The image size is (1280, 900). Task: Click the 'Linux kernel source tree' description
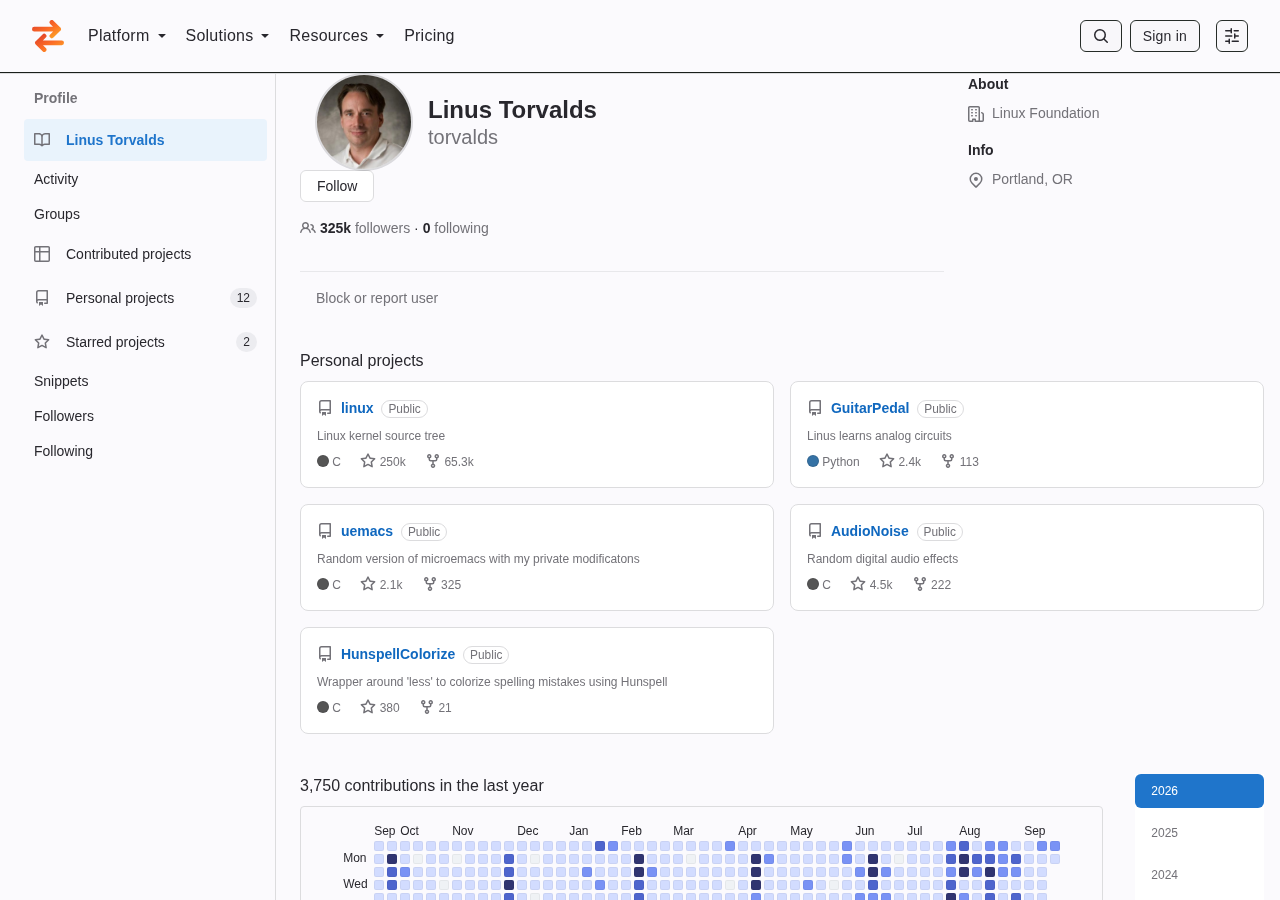[381, 436]
